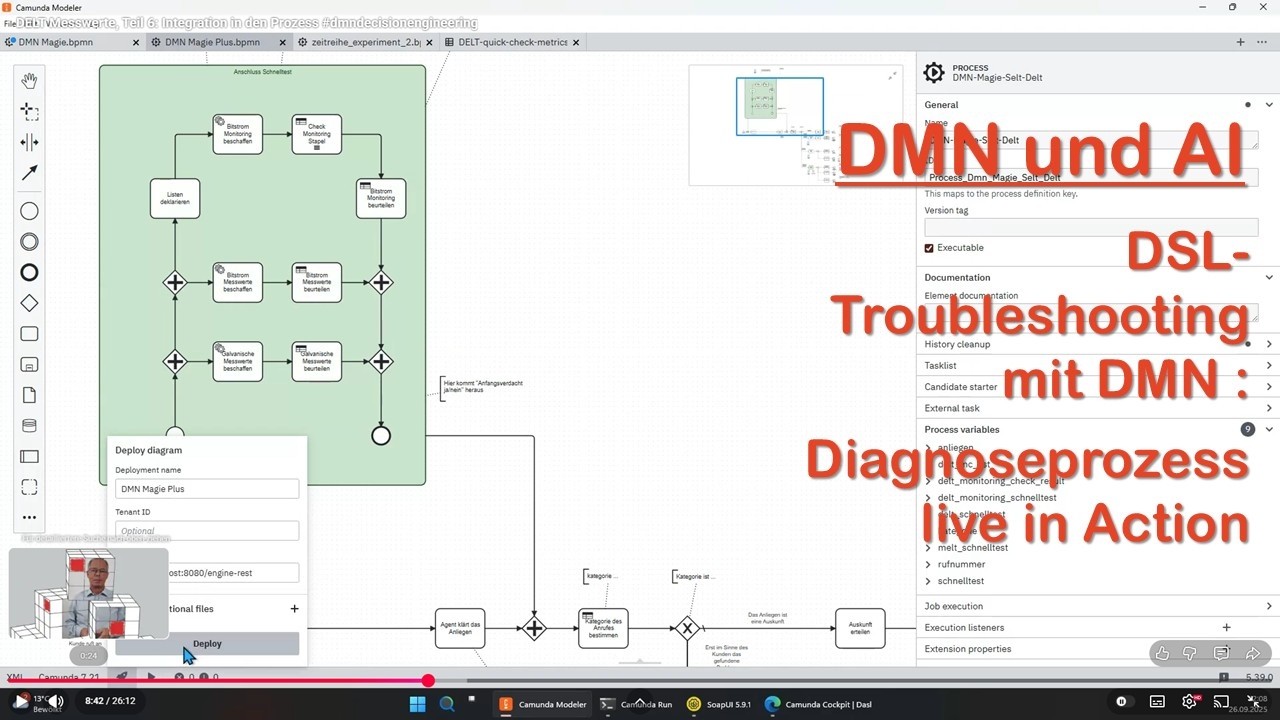This screenshot has width=1280, height=720.
Task: Dislike the video with thumbs down
Action: tap(1190, 653)
